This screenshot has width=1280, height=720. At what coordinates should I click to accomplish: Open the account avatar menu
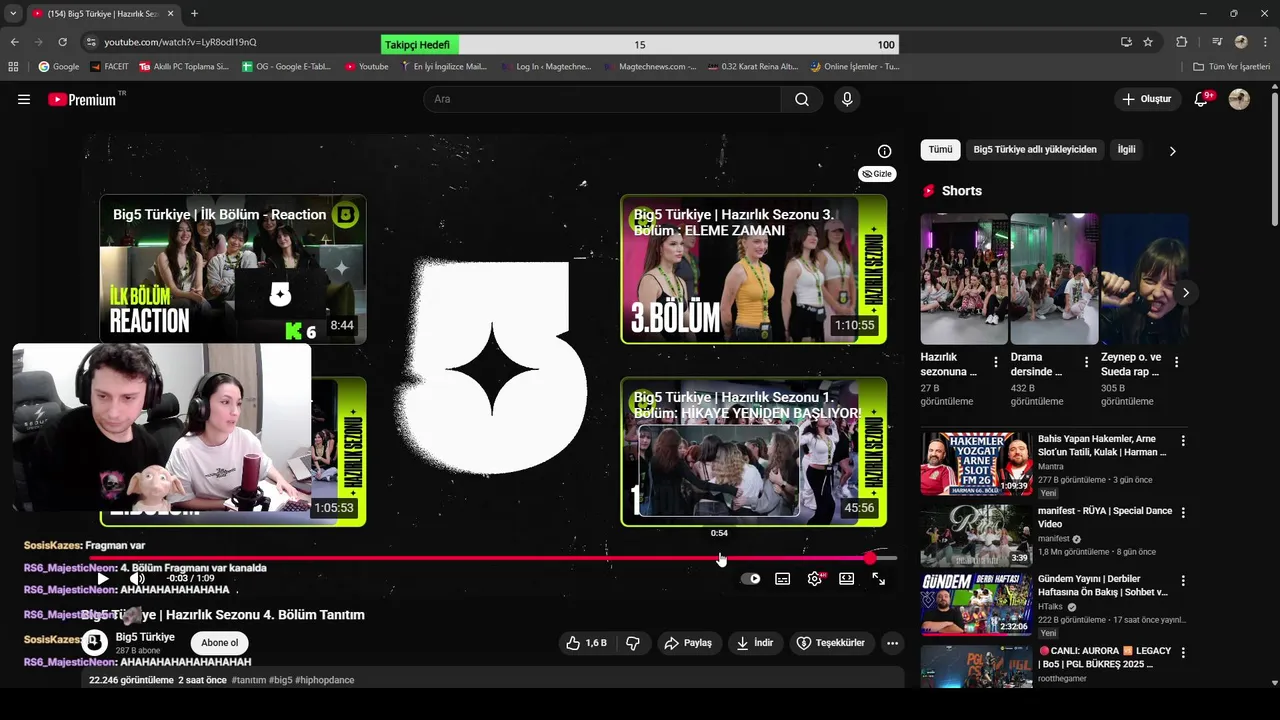click(1239, 99)
